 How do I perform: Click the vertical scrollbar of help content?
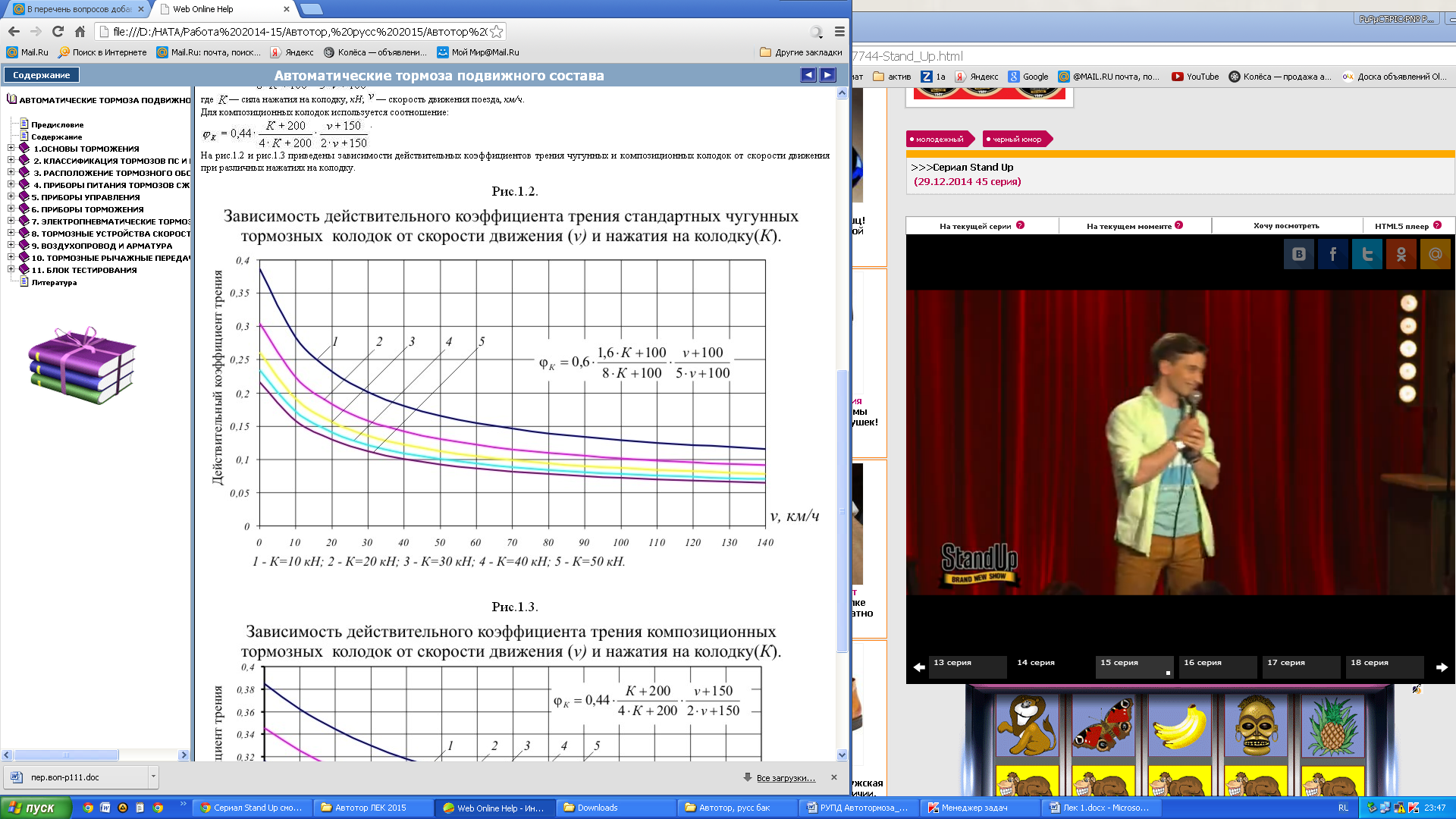point(842,510)
